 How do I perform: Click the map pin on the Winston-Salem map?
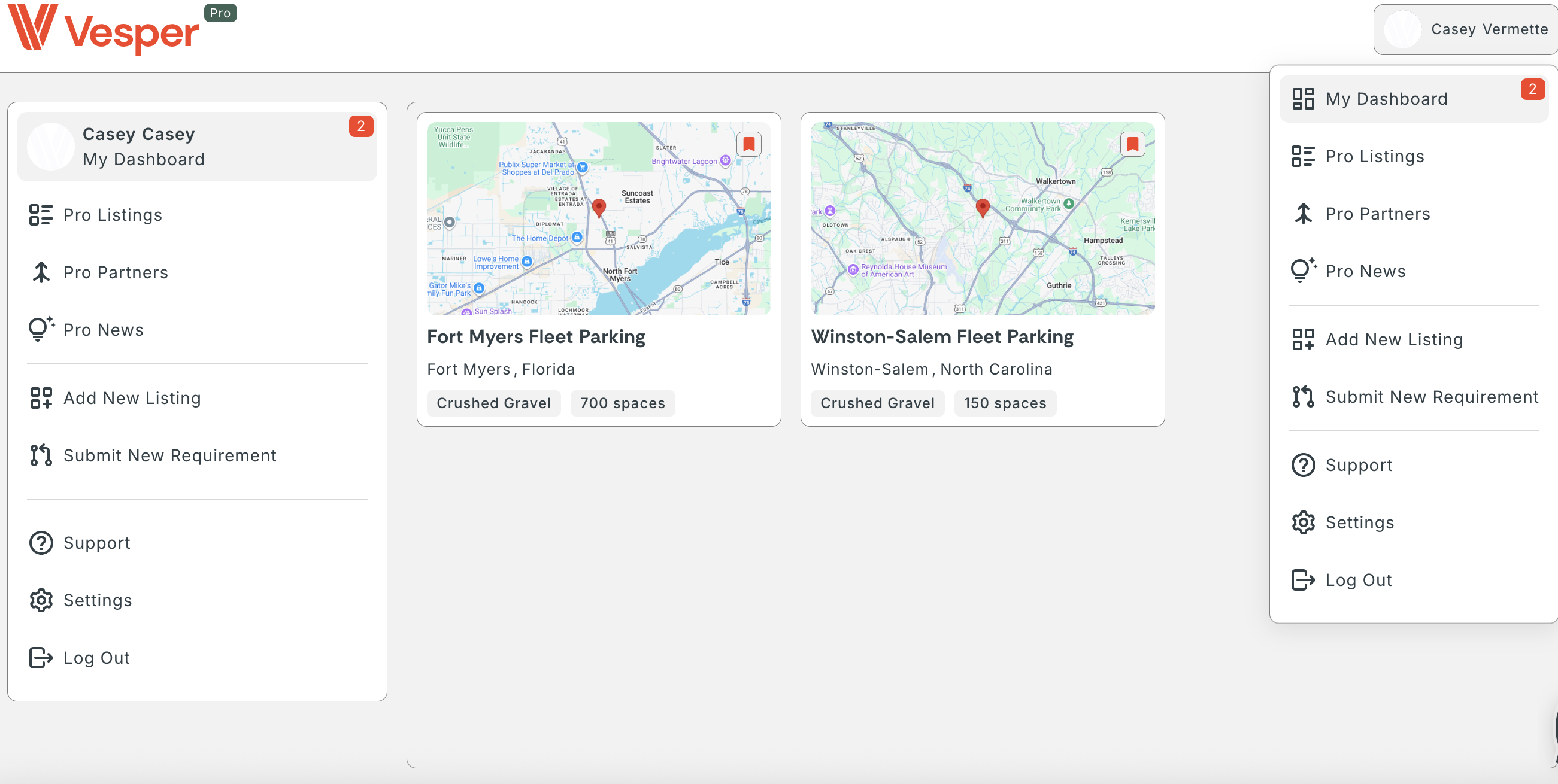click(982, 208)
